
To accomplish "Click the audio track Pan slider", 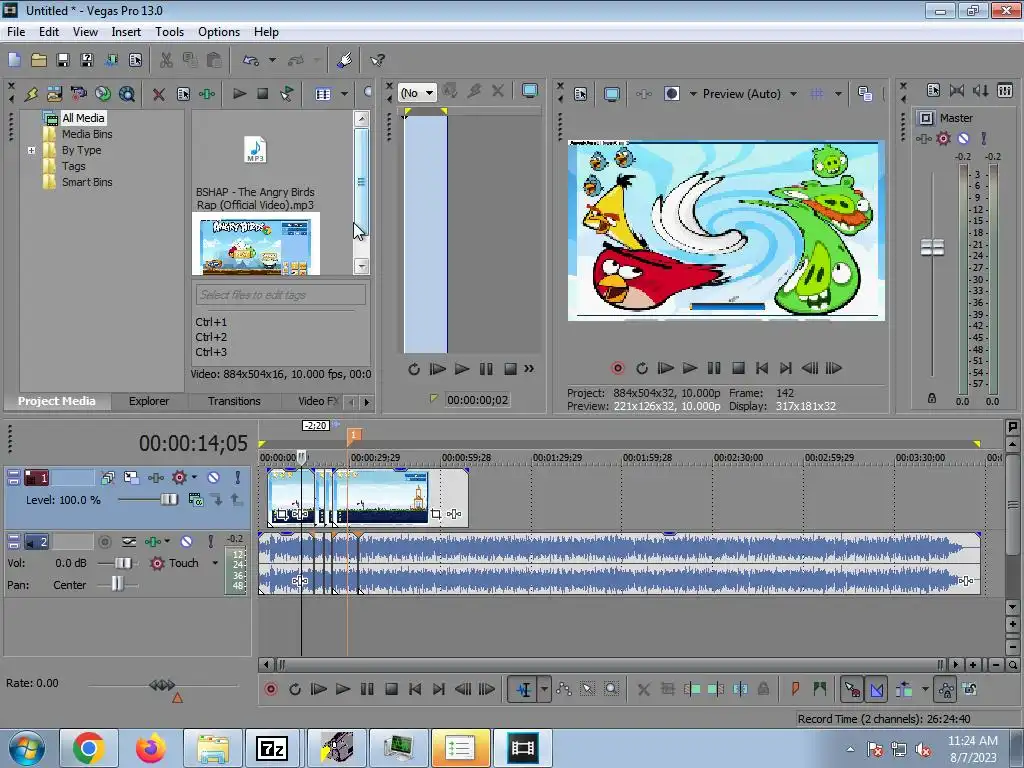I will [117, 584].
